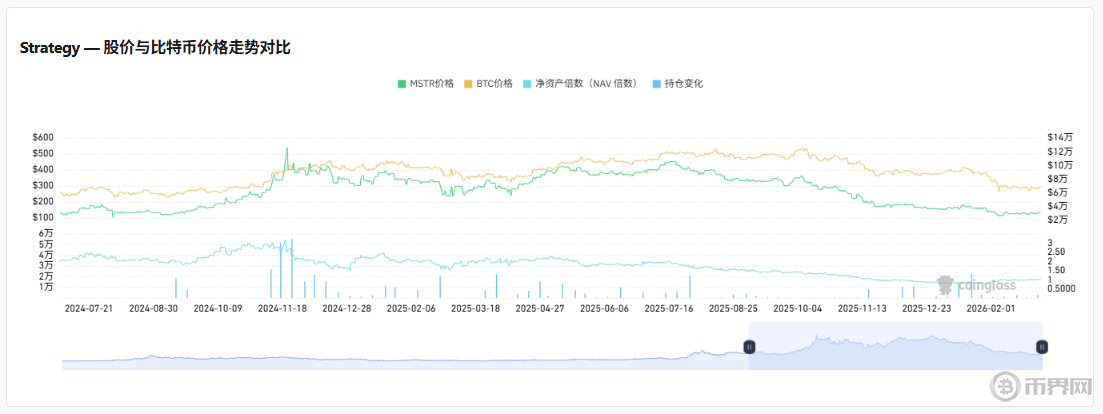Click the 3万 holdings axis label

[46, 266]
